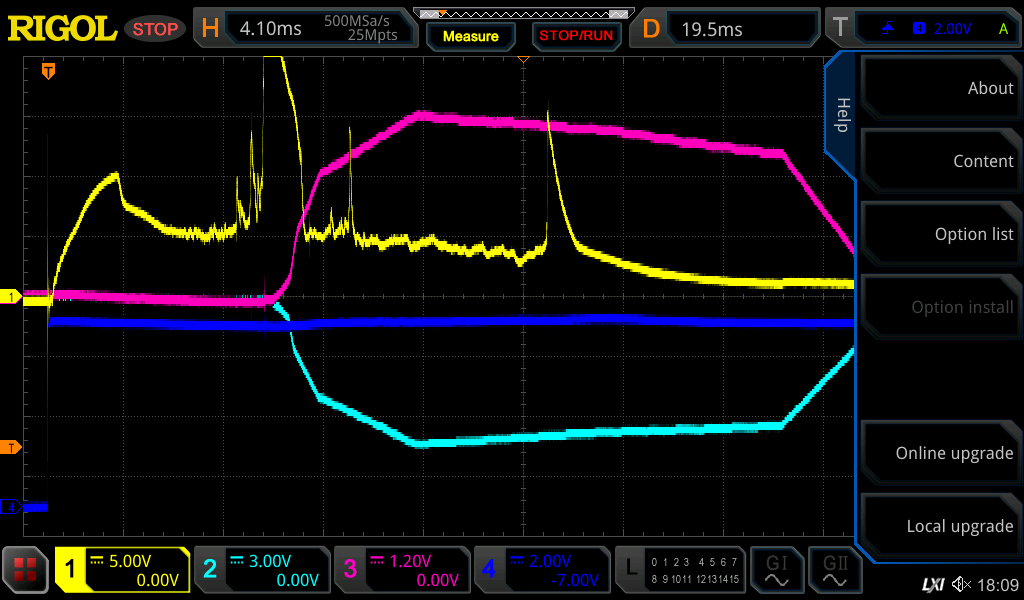Toggle channel 4 blue 2.00V label
Viewport: 1024px width, 600px height.
point(540,570)
